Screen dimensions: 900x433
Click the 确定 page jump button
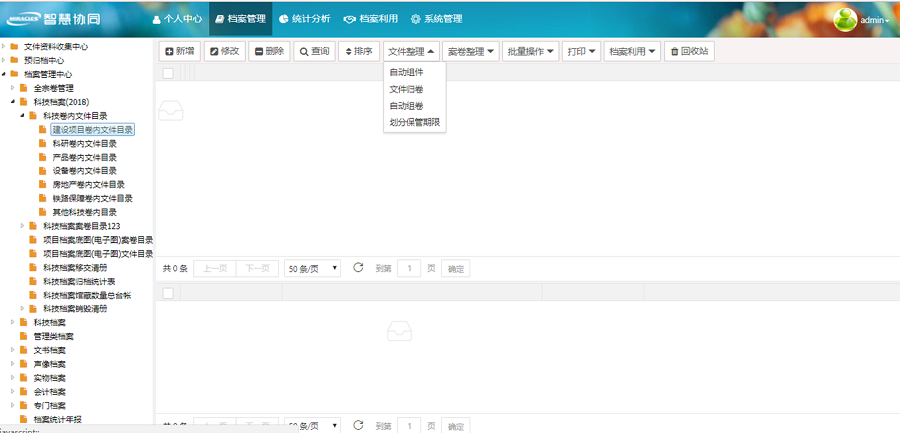[x=456, y=268]
